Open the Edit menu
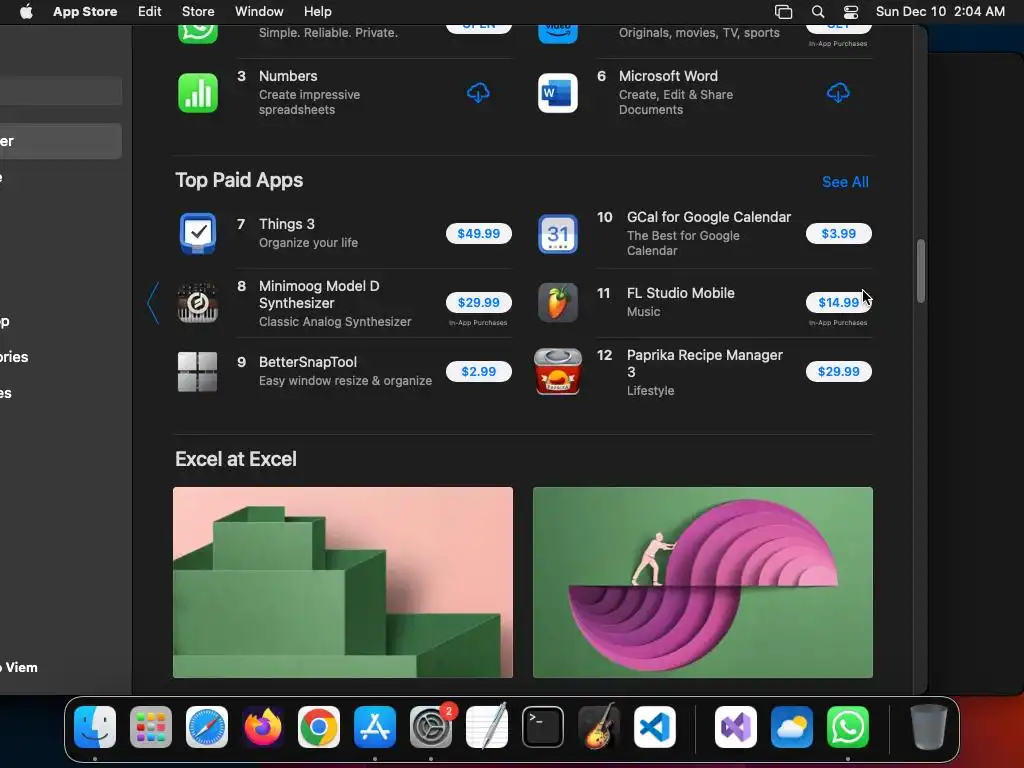This screenshot has width=1024, height=768. coord(150,12)
